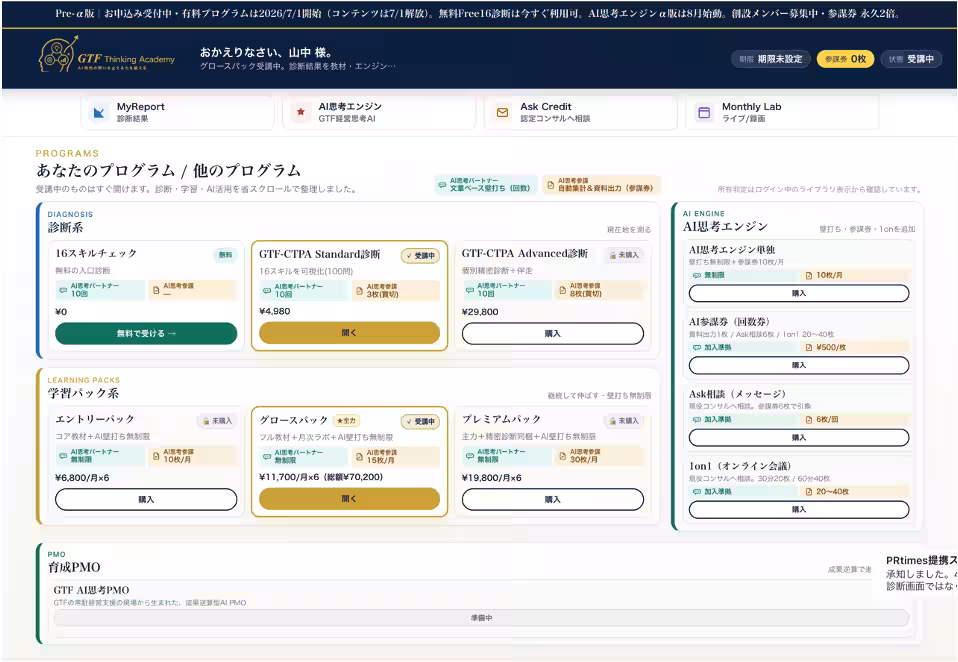The height and width of the screenshot is (662, 958).
Task: Open Ask Credit 認定コンサルへ相談 tab
Action: pos(581,112)
